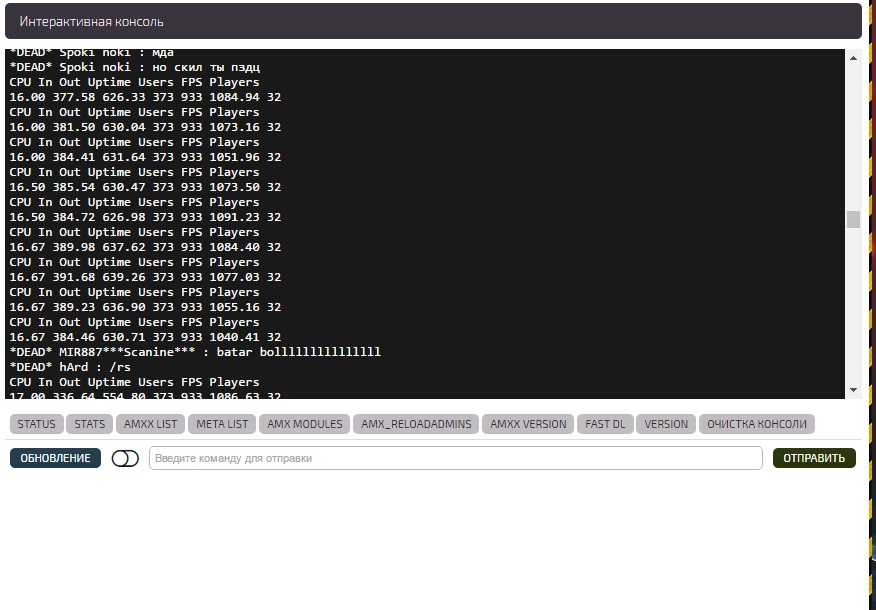
Task: Click the FAST DL button
Action: tap(605, 424)
